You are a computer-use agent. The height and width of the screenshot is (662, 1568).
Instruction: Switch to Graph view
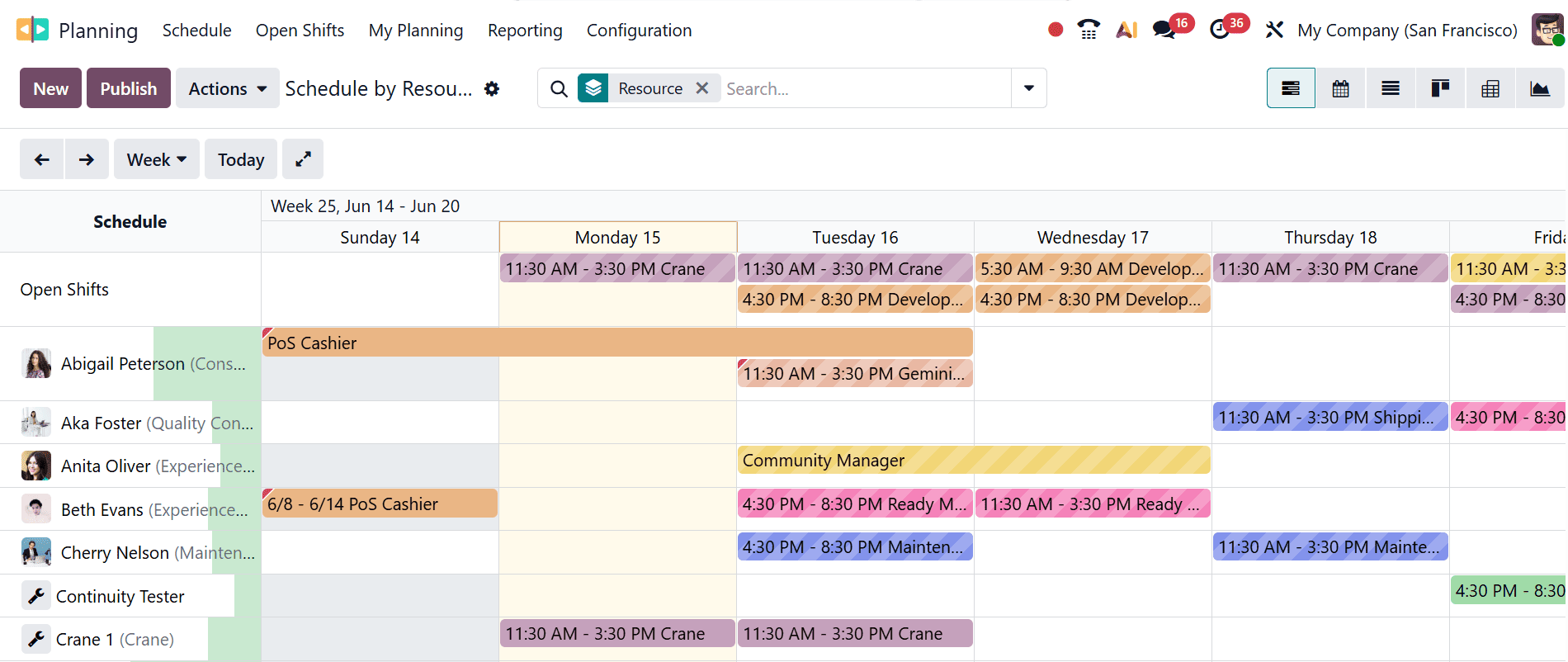tap(1540, 88)
